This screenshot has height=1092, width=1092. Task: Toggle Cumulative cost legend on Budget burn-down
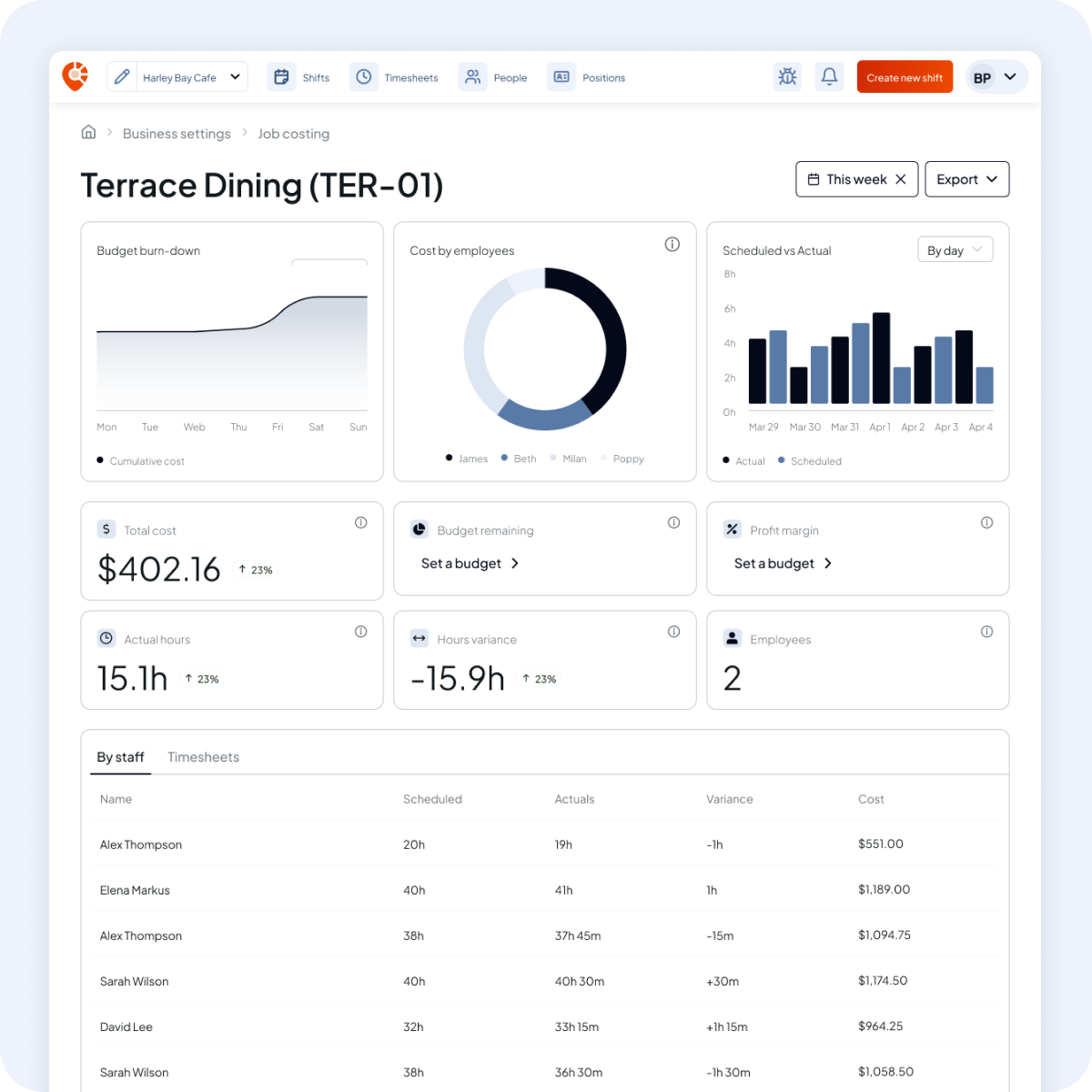pyautogui.click(x=140, y=460)
